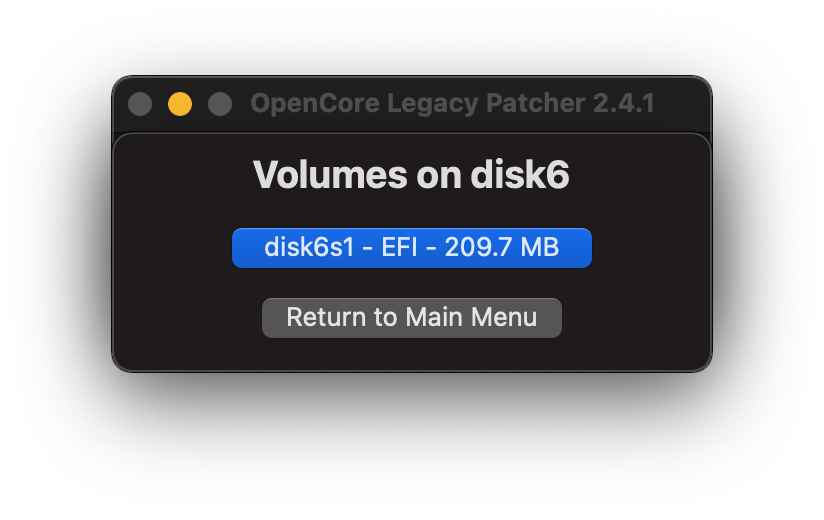This screenshot has width=824, height=520.
Task: Click the word "EFI" on the volume button
Action: coord(399,247)
